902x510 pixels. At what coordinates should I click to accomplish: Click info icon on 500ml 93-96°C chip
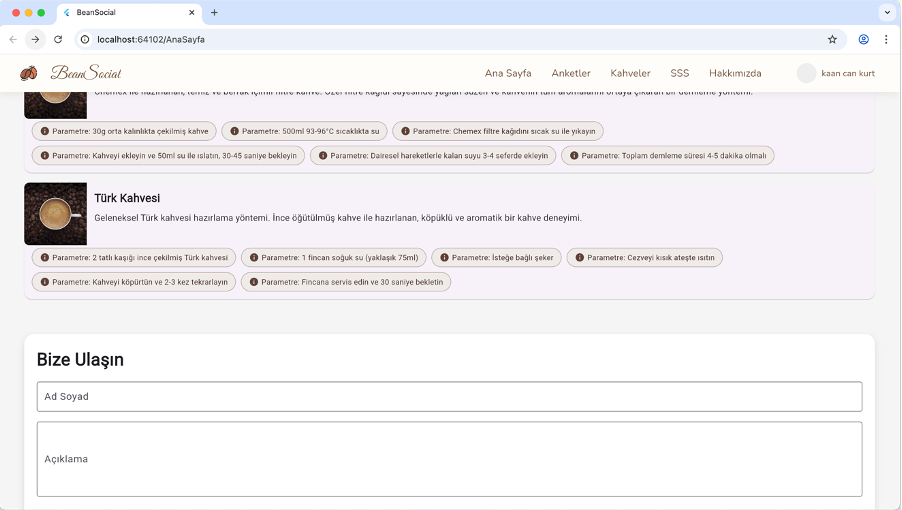[234, 131]
